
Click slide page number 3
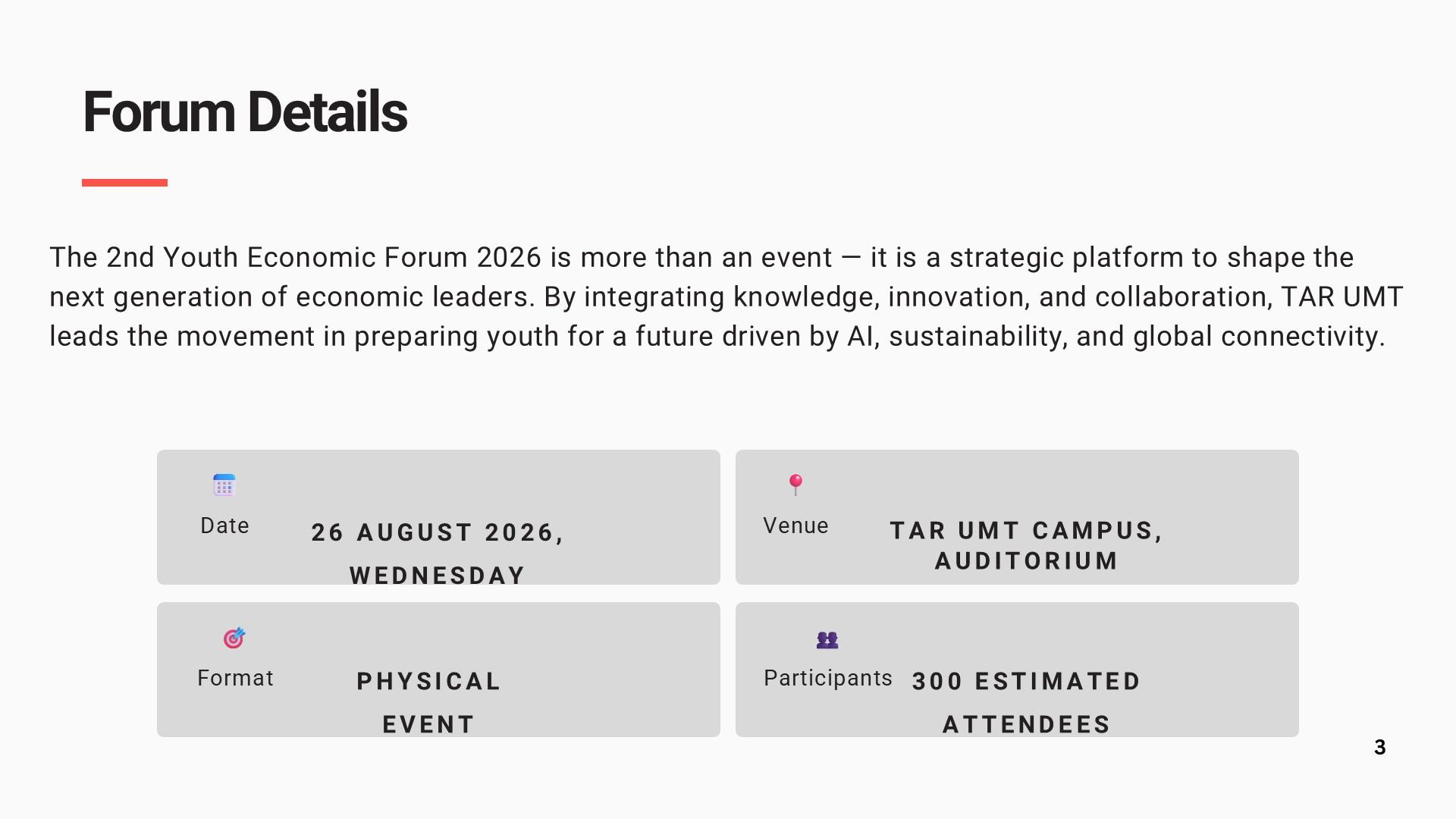(x=1380, y=748)
